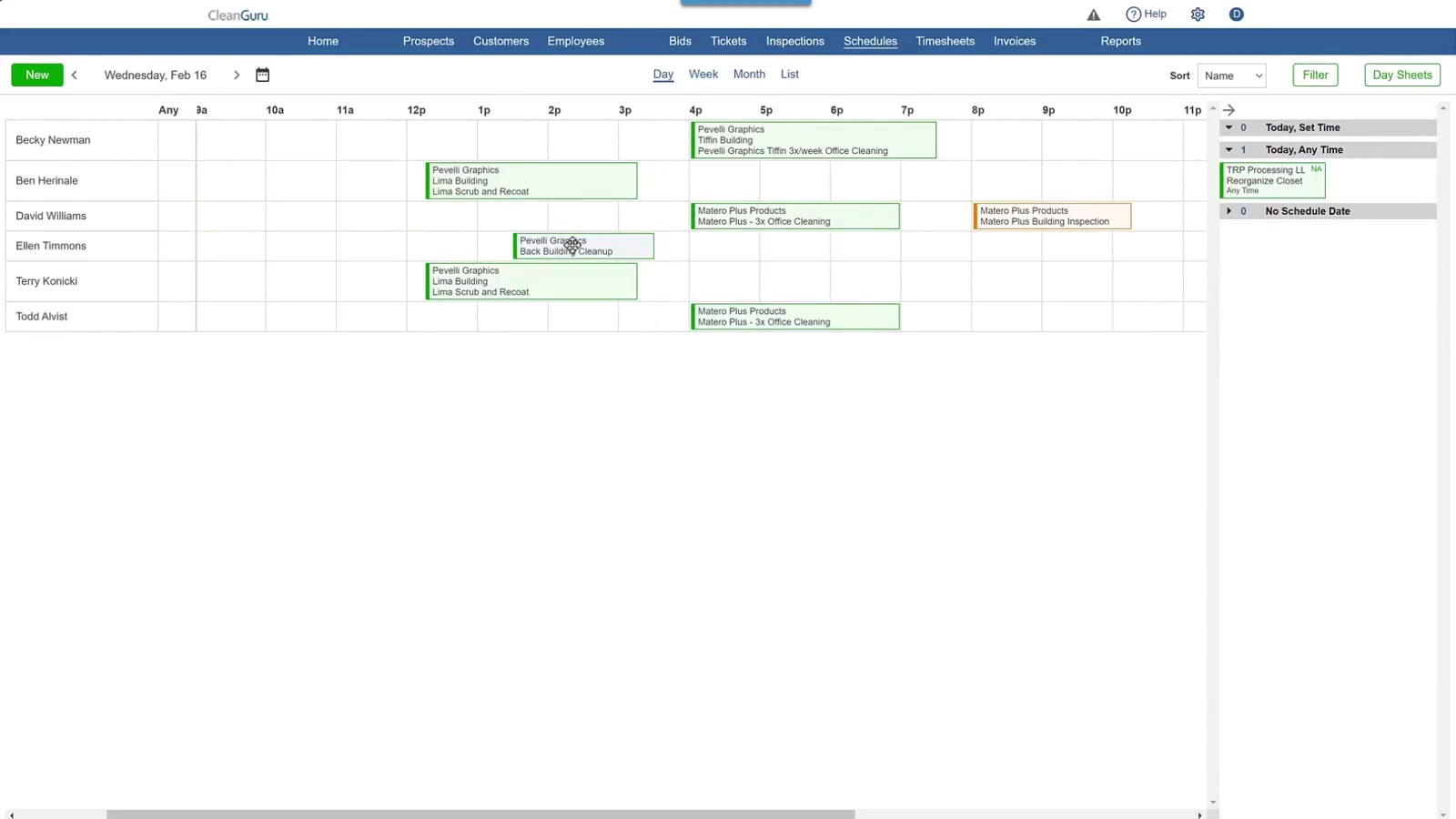This screenshot has width=1456, height=819.
Task: Open the Employees menu
Action: [x=576, y=41]
